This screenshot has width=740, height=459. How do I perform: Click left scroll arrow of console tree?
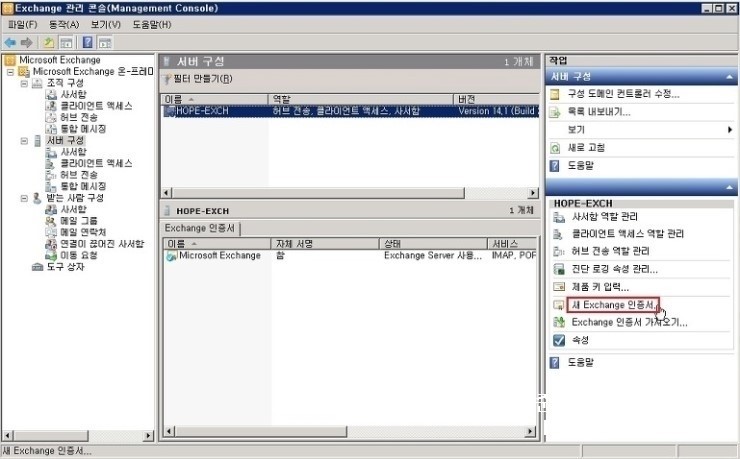tap(8, 435)
